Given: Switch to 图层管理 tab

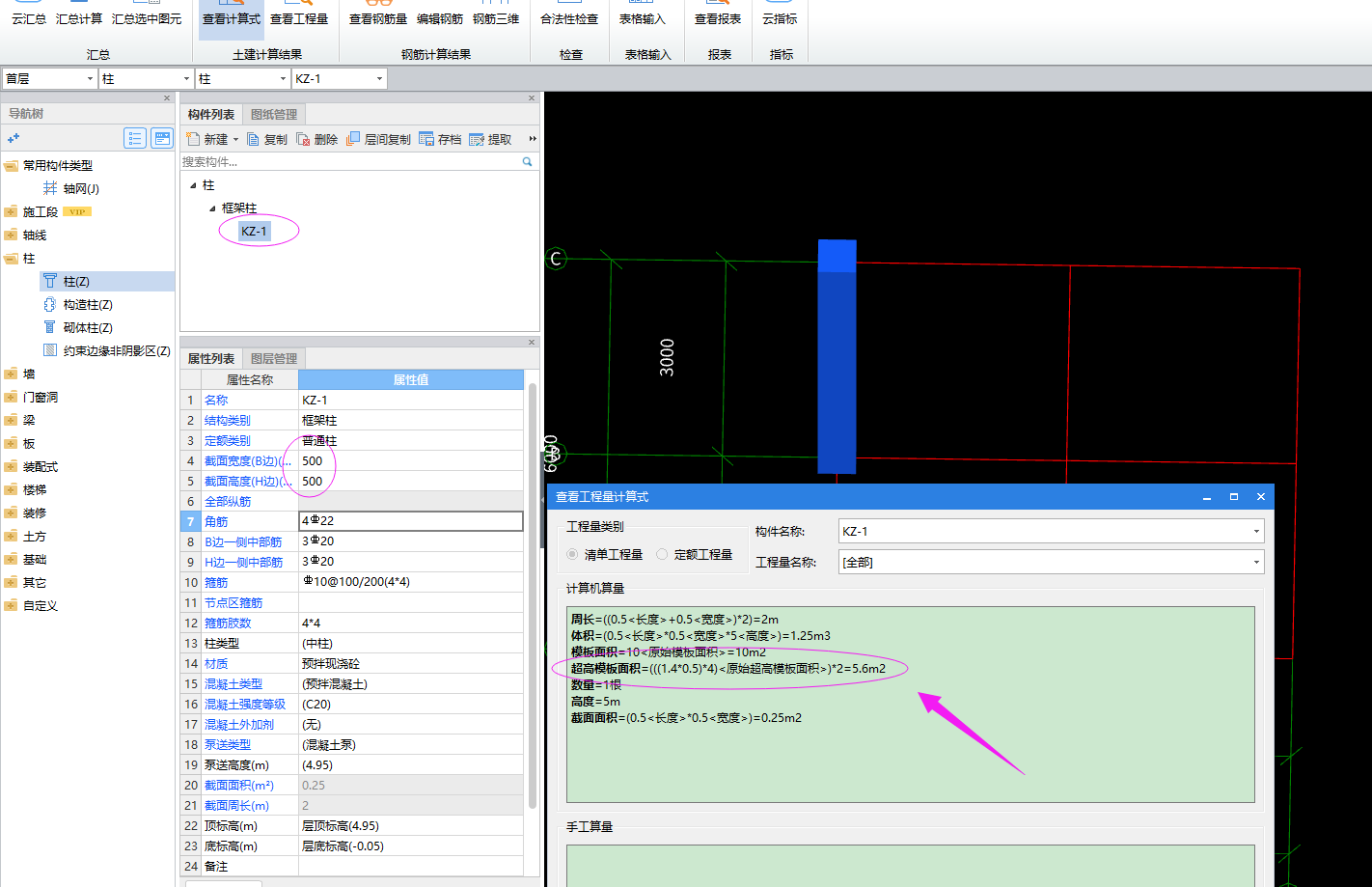Looking at the screenshot, I should click(274, 359).
